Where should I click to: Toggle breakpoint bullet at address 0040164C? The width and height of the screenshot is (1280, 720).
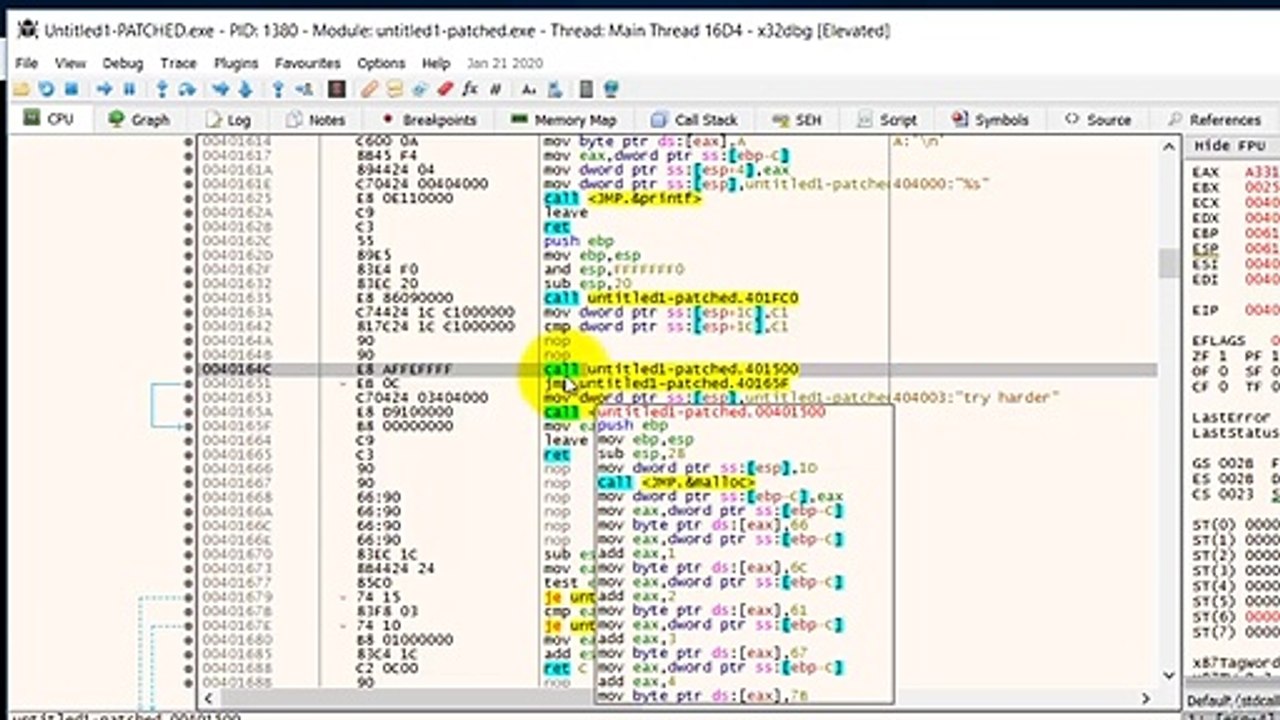pyautogui.click(x=189, y=369)
